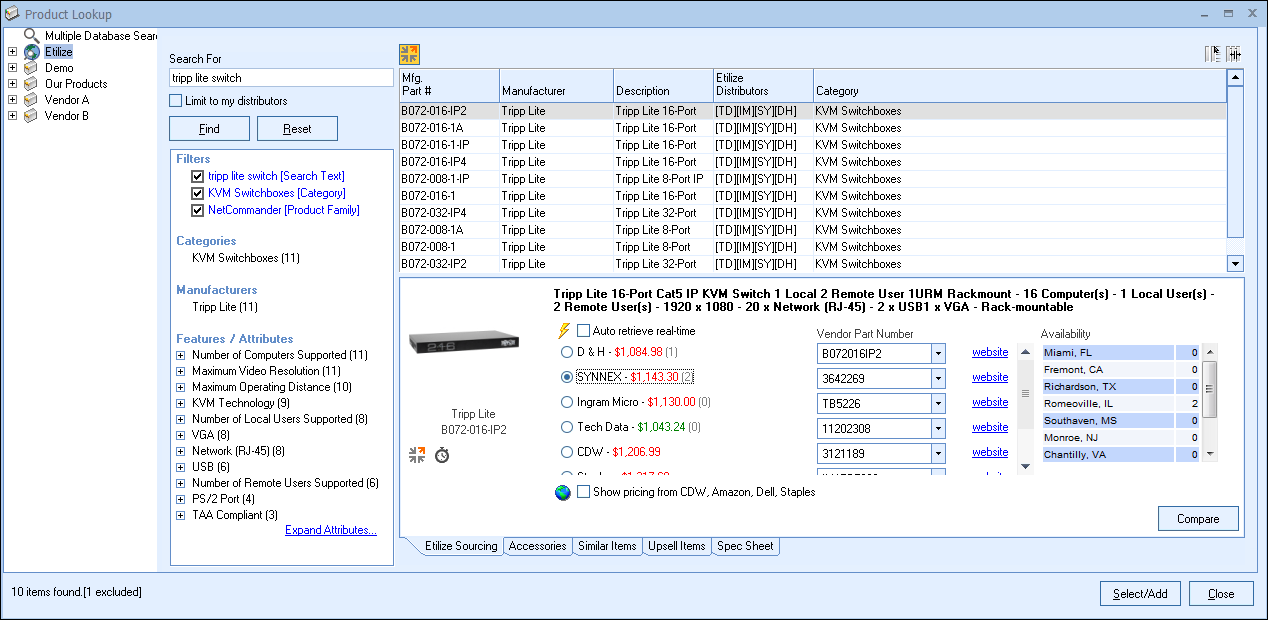The height and width of the screenshot is (620, 1268).
Task: Select the Tech Data distributor radio button
Action: [x=567, y=427]
